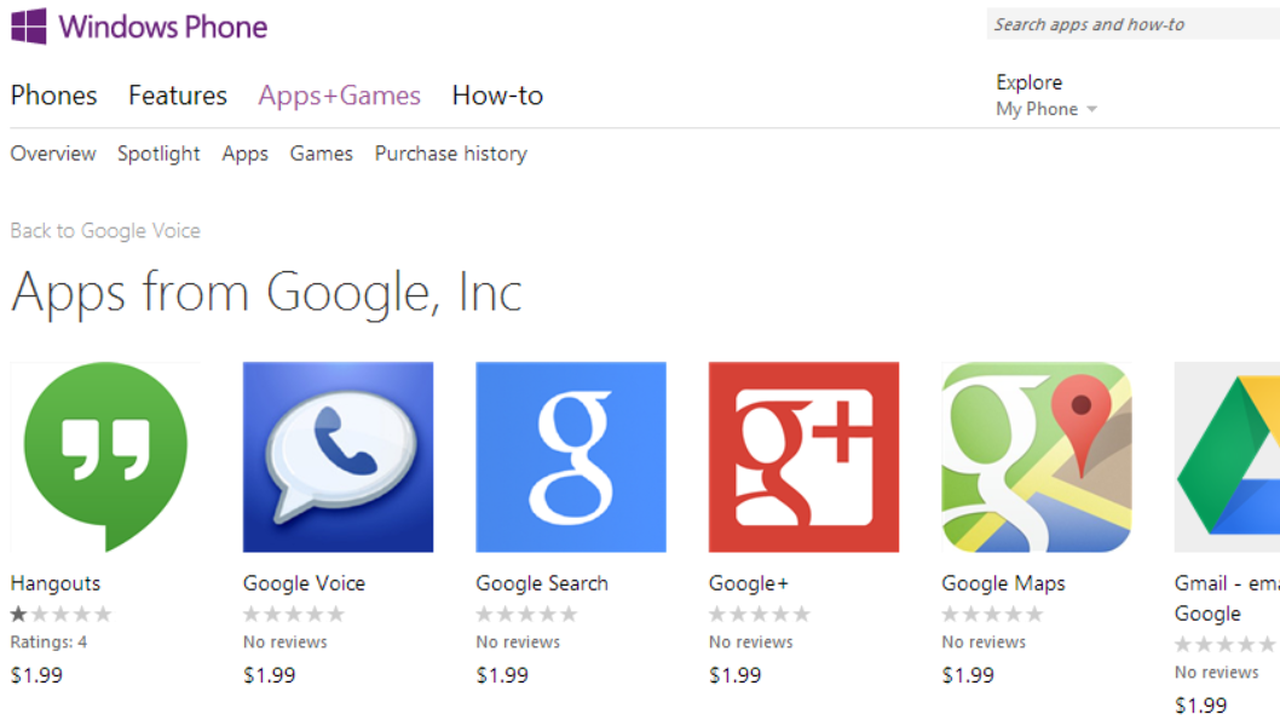The width and height of the screenshot is (1280, 720).
Task: Open the Explore section
Action: [1029, 82]
